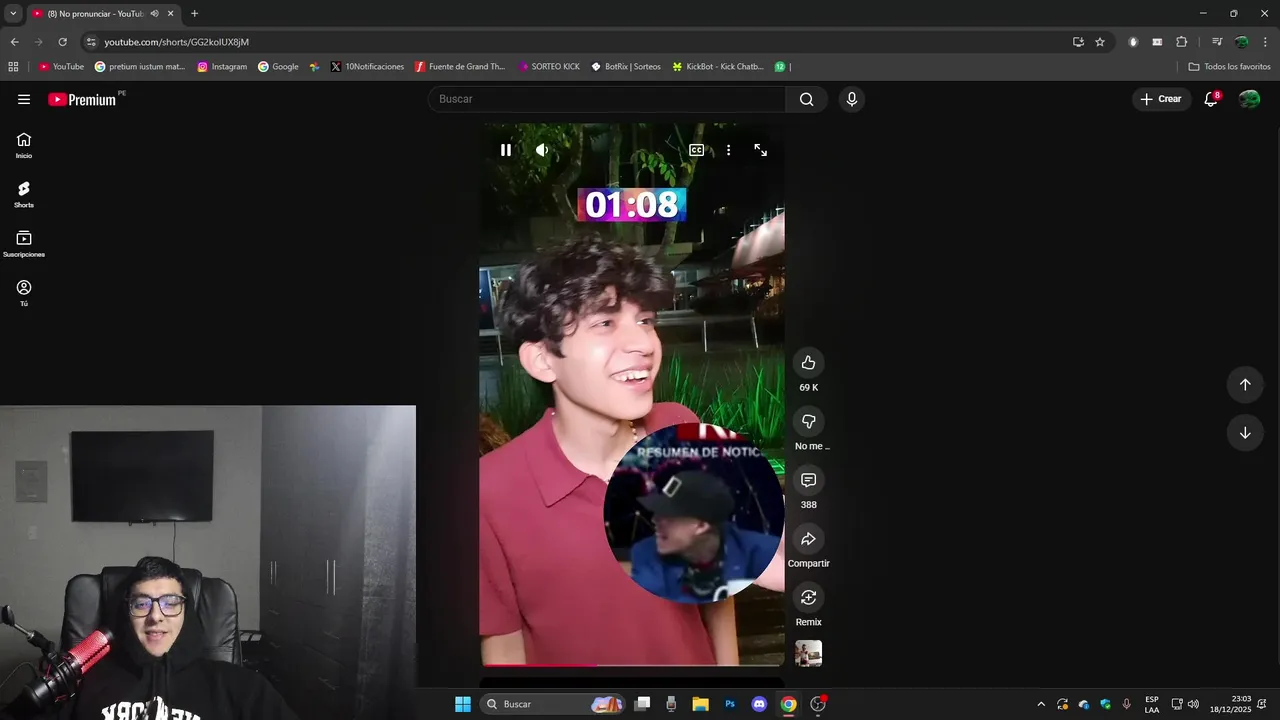This screenshot has width=1280, height=720.
Task: Open the BotRix | Sorteos bookmark
Action: point(626,67)
